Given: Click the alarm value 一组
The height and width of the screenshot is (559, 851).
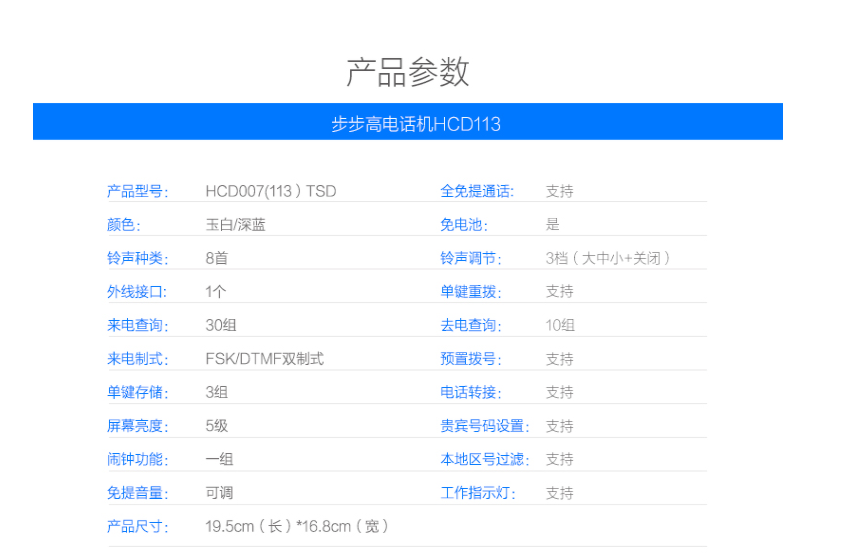Looking at the screenshot, I should point(219,460).
